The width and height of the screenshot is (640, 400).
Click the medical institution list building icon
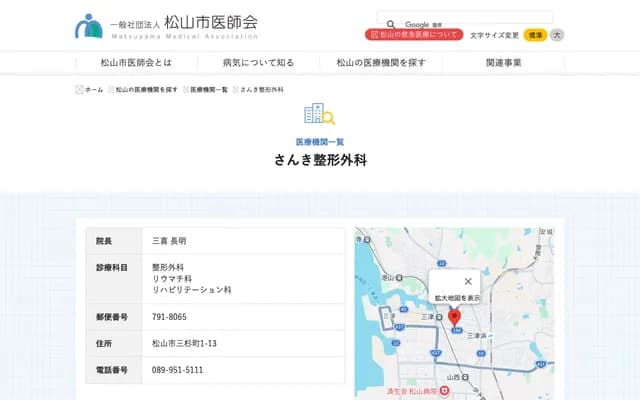point(319,114)
